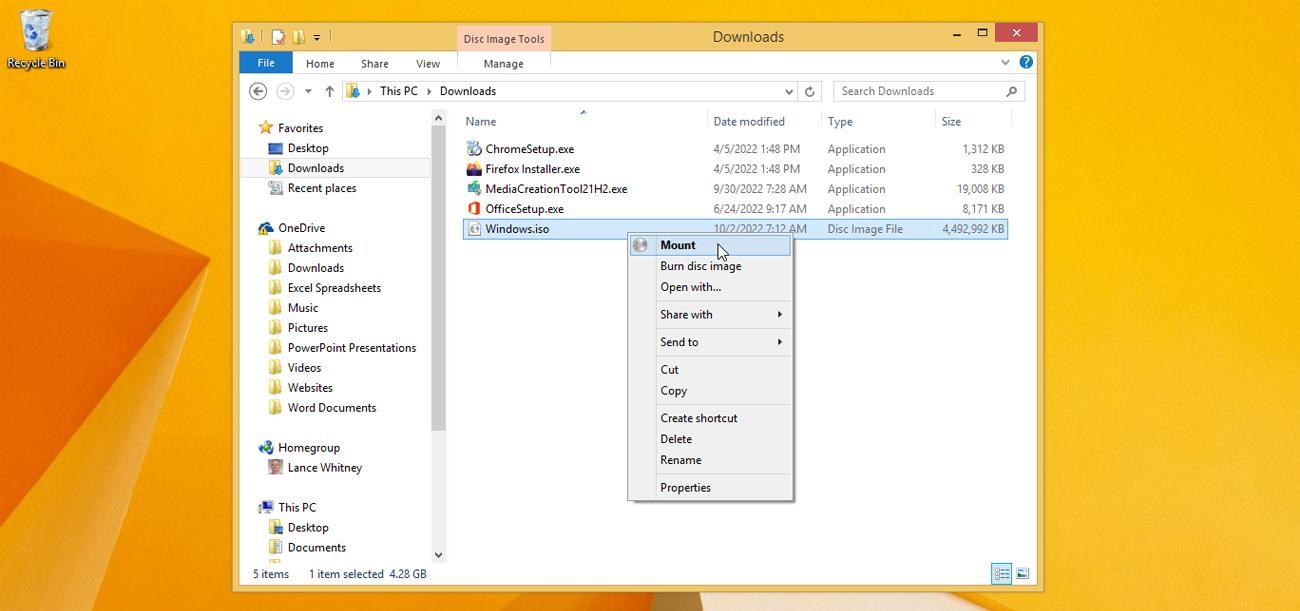1300x611 pixels.
Task: Go back with the Back arrow
Action: click(258, 91)
